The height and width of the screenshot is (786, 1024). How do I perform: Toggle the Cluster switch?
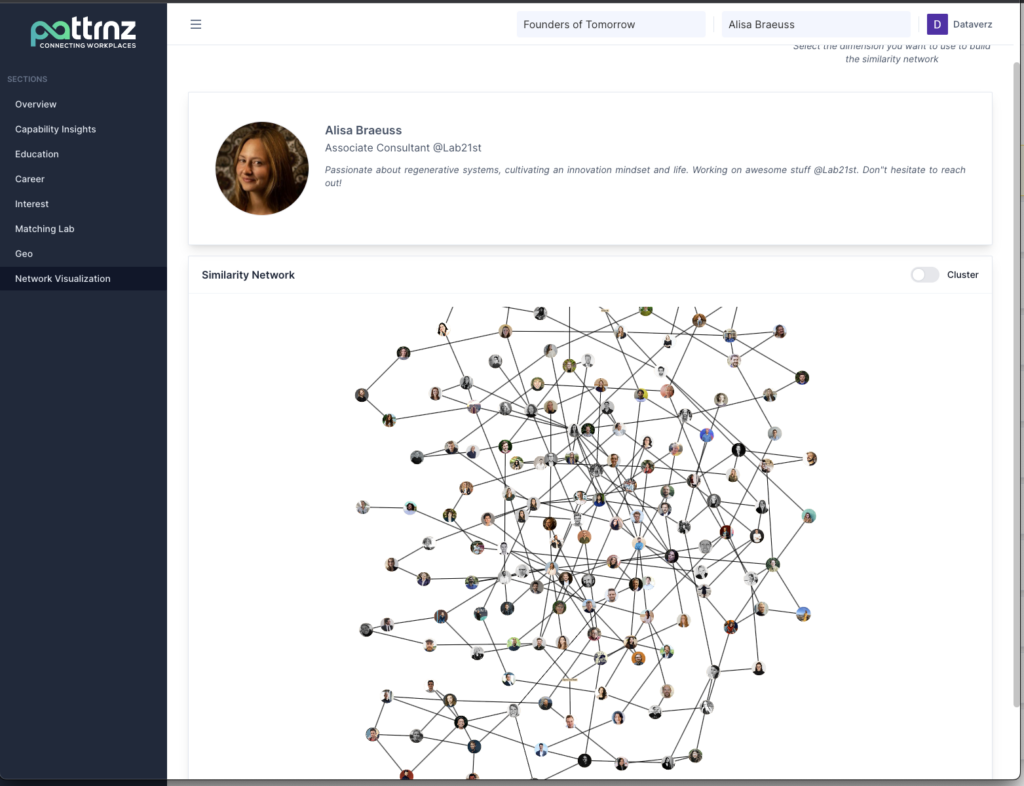pos(925,275)
